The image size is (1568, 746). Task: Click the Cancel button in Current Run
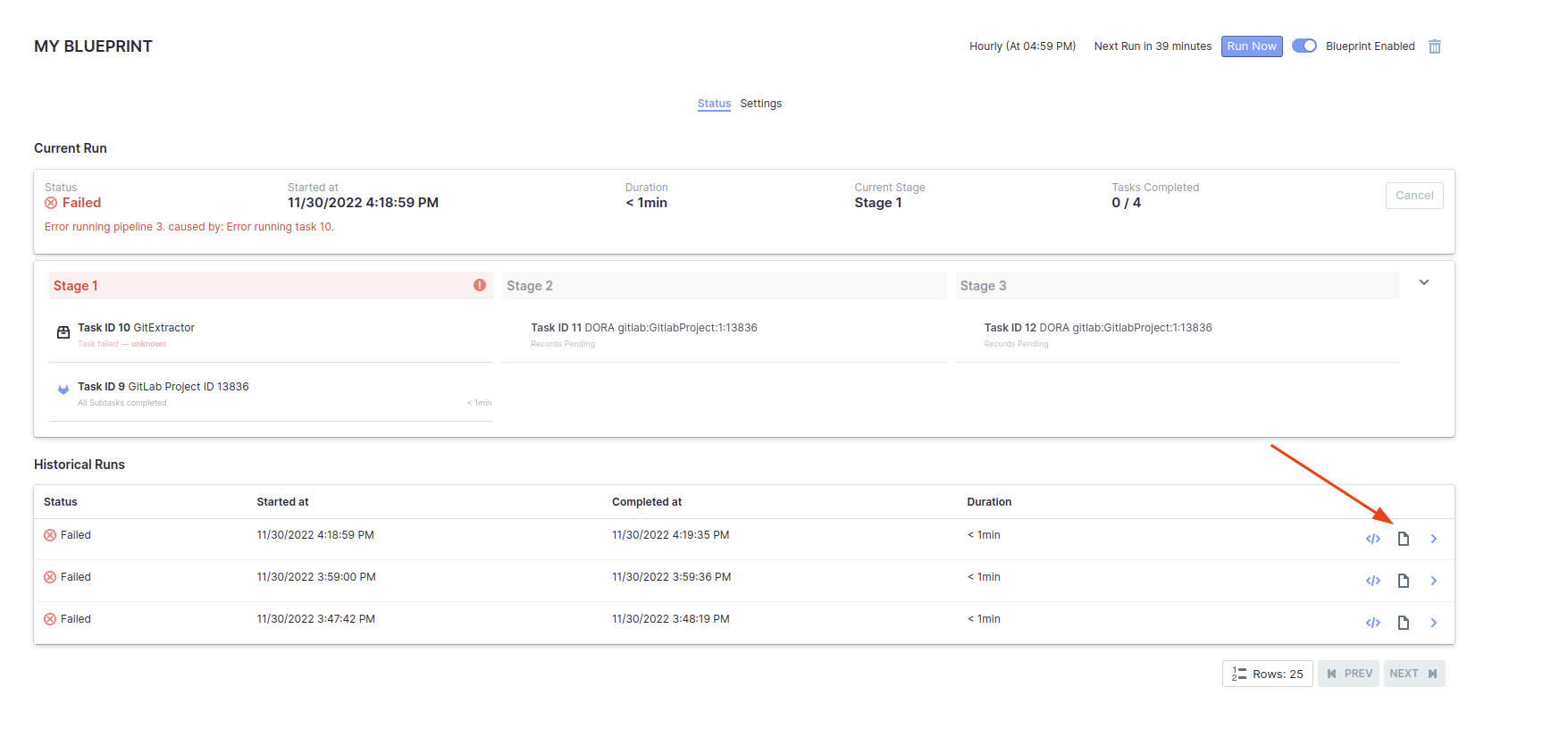tap(1413, 196)
